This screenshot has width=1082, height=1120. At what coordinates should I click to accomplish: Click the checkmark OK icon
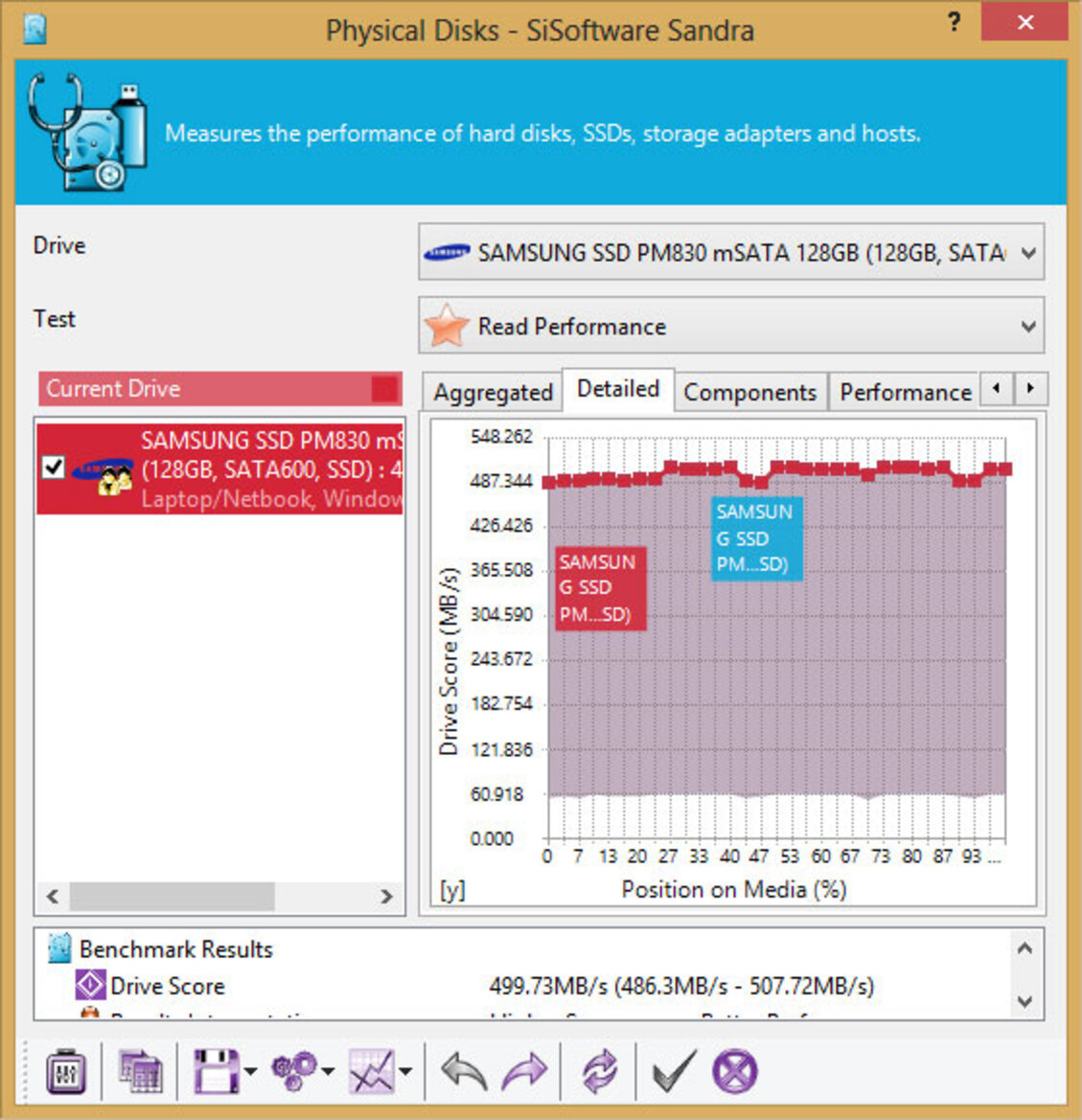674,1071
